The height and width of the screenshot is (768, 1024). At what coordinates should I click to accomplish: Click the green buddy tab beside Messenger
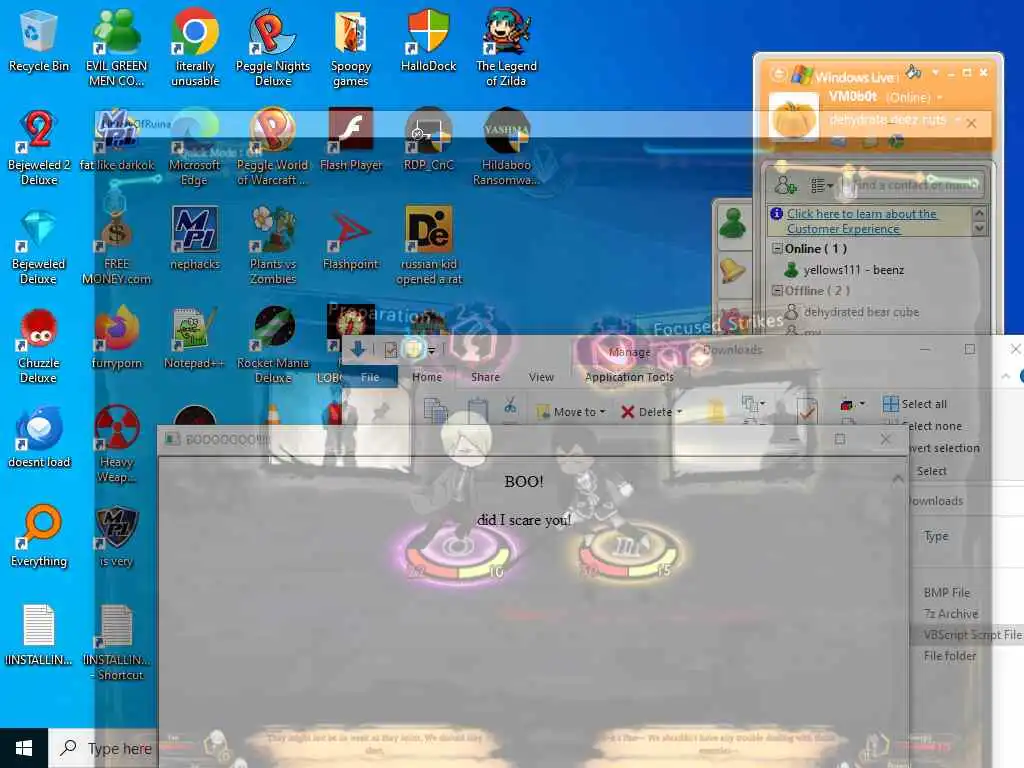[733, 223]
